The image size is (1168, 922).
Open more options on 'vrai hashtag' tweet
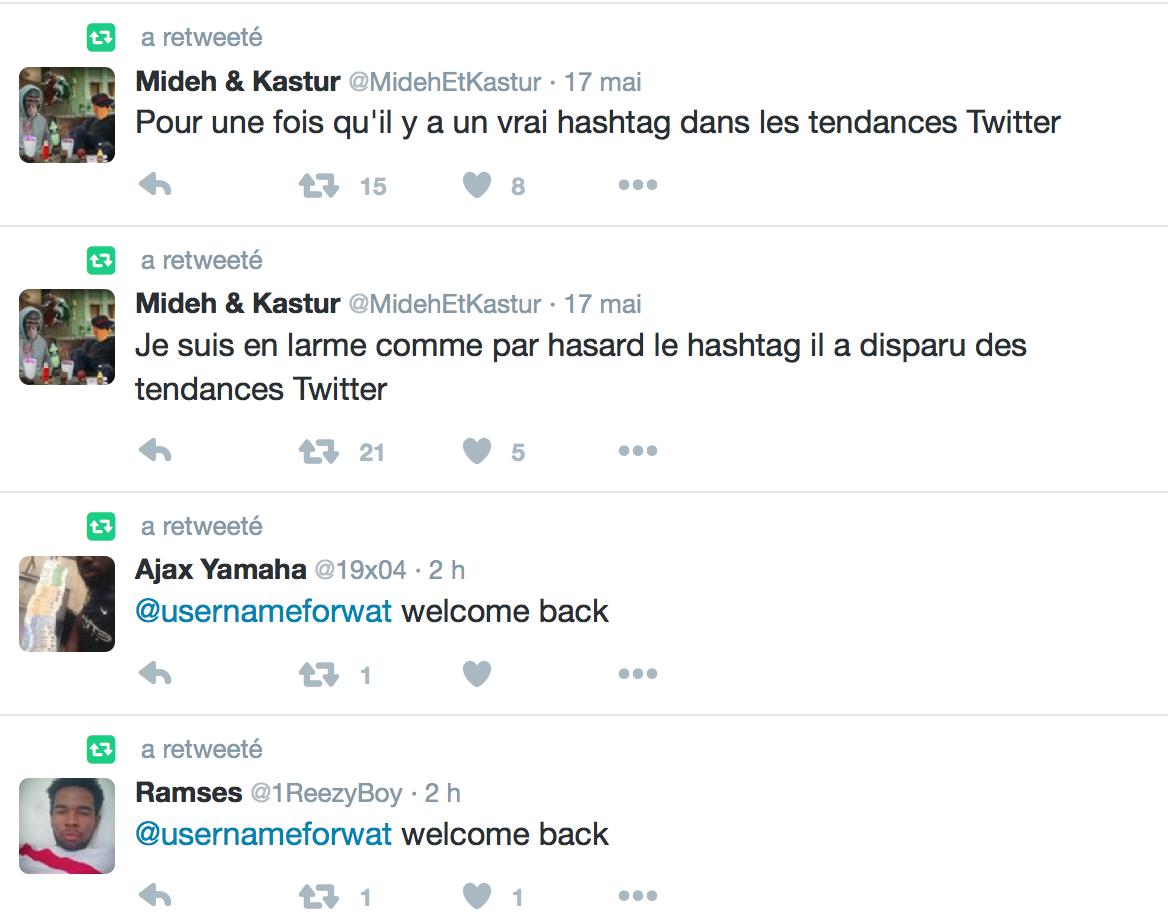pyautogui.click(x=637, y=185)
